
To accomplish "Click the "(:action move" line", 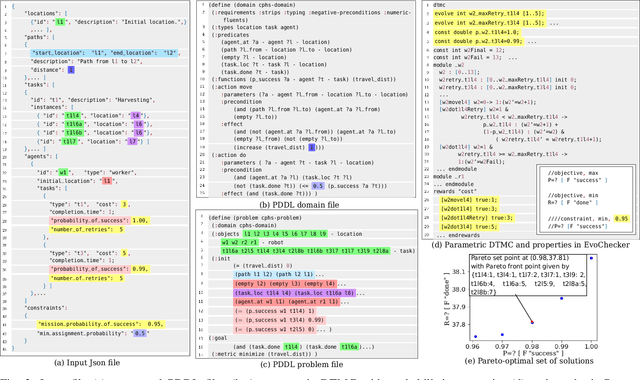I will pos(232,87).
